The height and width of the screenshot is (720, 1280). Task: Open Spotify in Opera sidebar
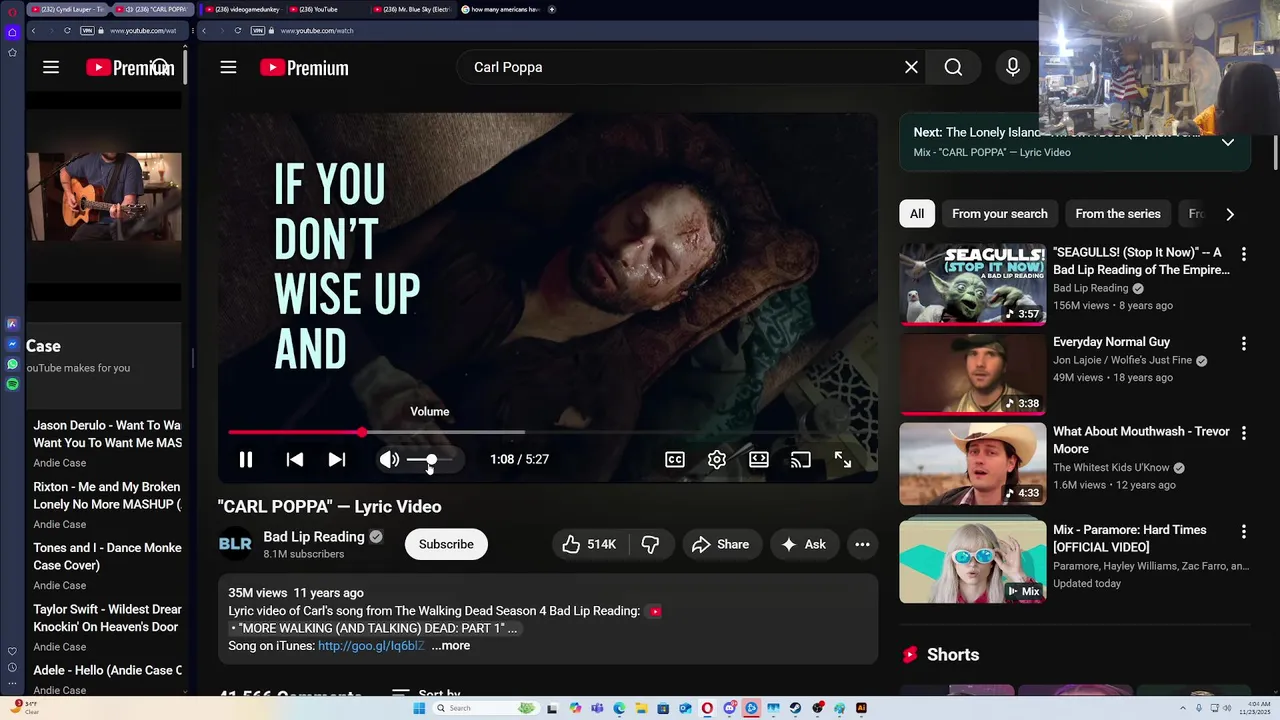(12, 384)
